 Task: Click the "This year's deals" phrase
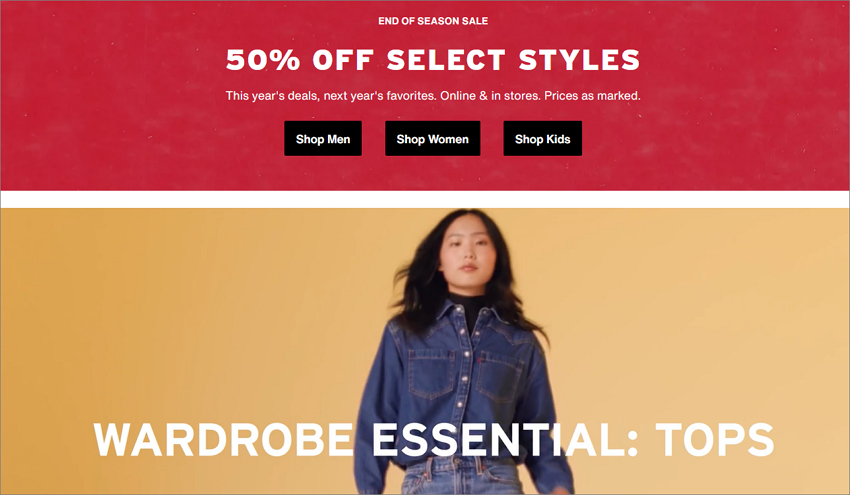[272, 96]
